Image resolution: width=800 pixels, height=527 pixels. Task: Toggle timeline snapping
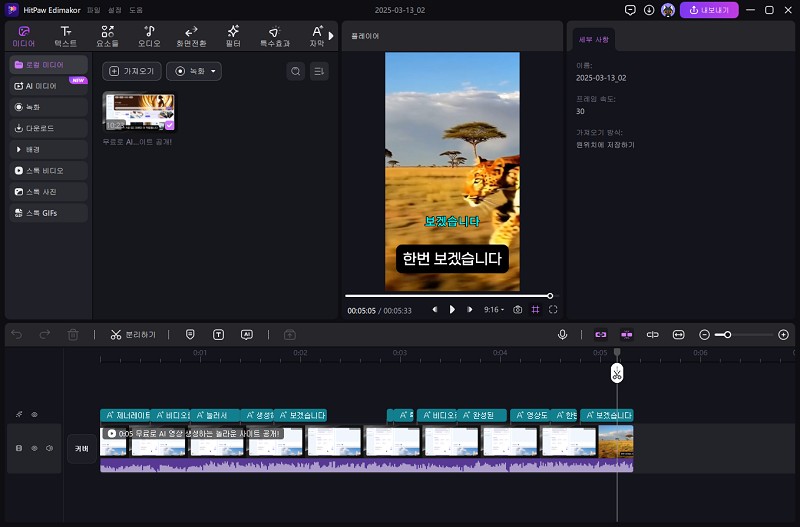click(x=627, y=335)
